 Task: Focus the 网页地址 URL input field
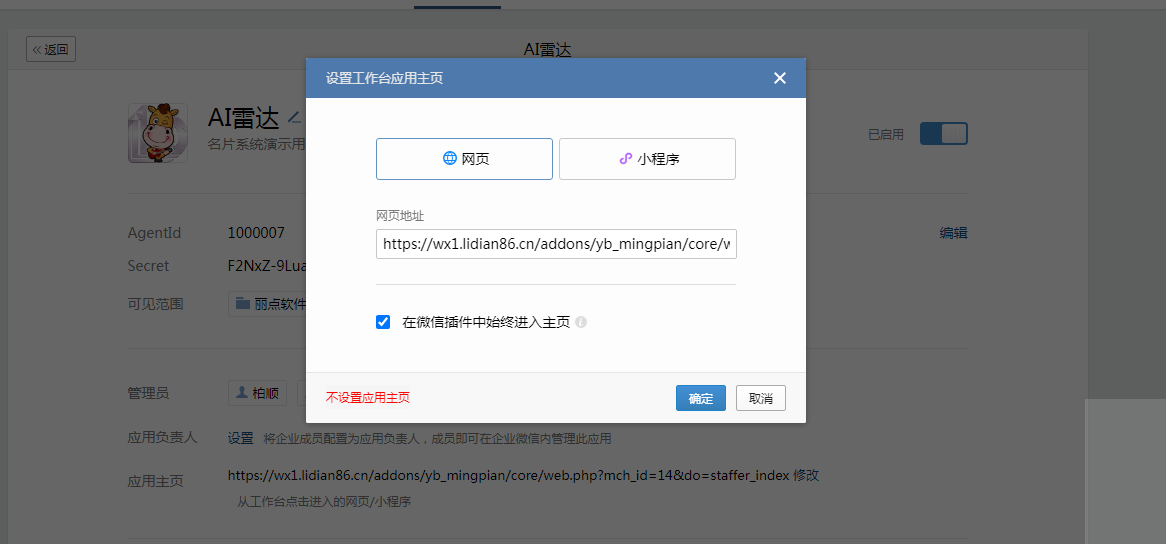coord(556,244)
